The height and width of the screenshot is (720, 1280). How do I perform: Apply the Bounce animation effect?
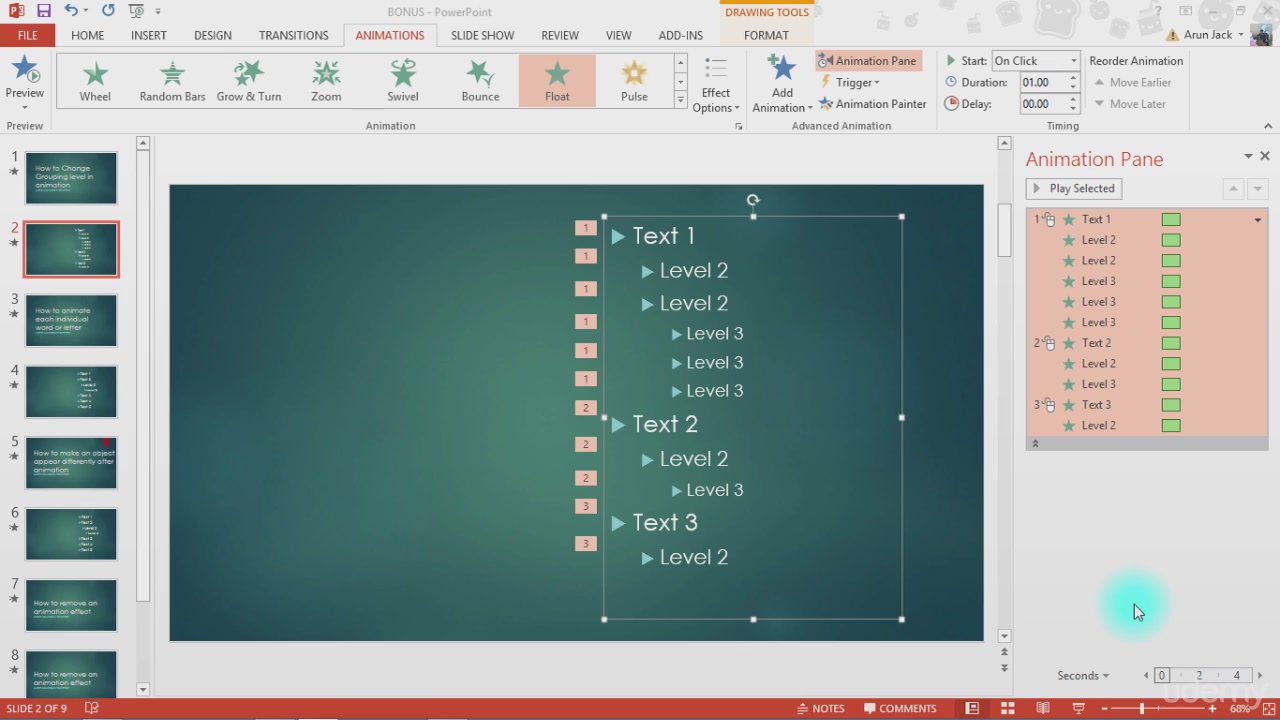480,79
